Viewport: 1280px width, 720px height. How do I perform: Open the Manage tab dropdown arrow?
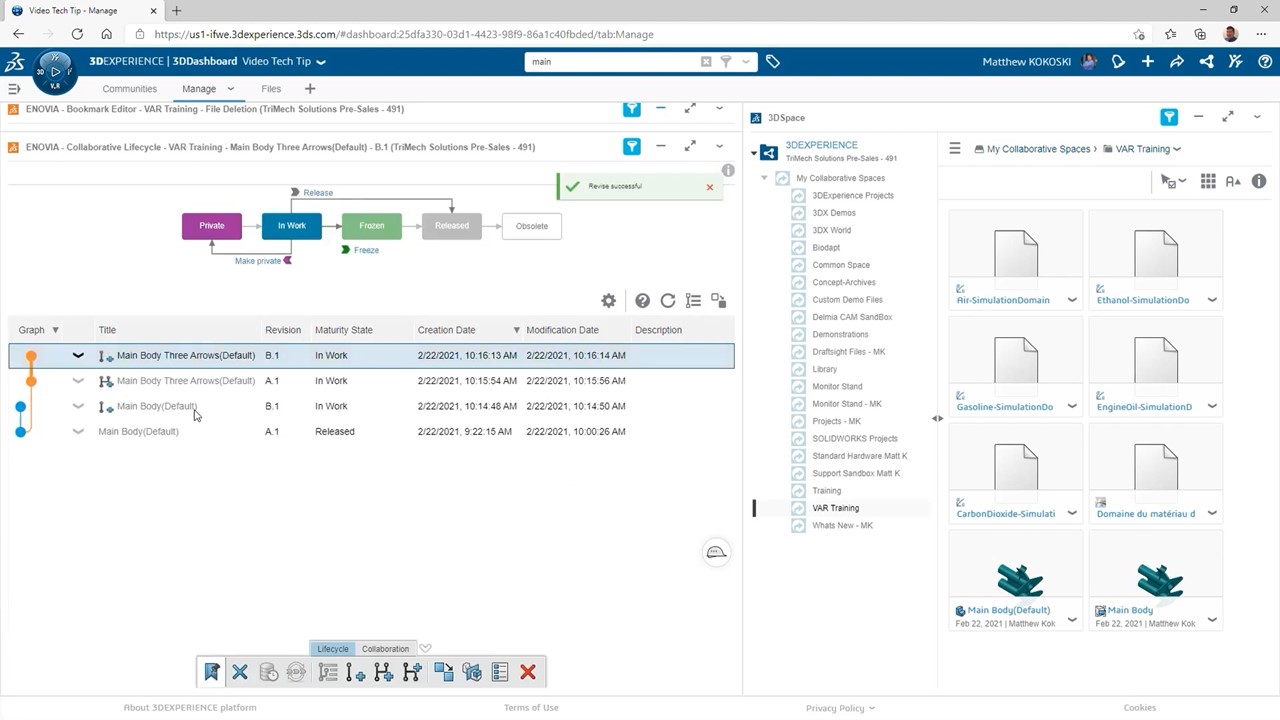230,89
